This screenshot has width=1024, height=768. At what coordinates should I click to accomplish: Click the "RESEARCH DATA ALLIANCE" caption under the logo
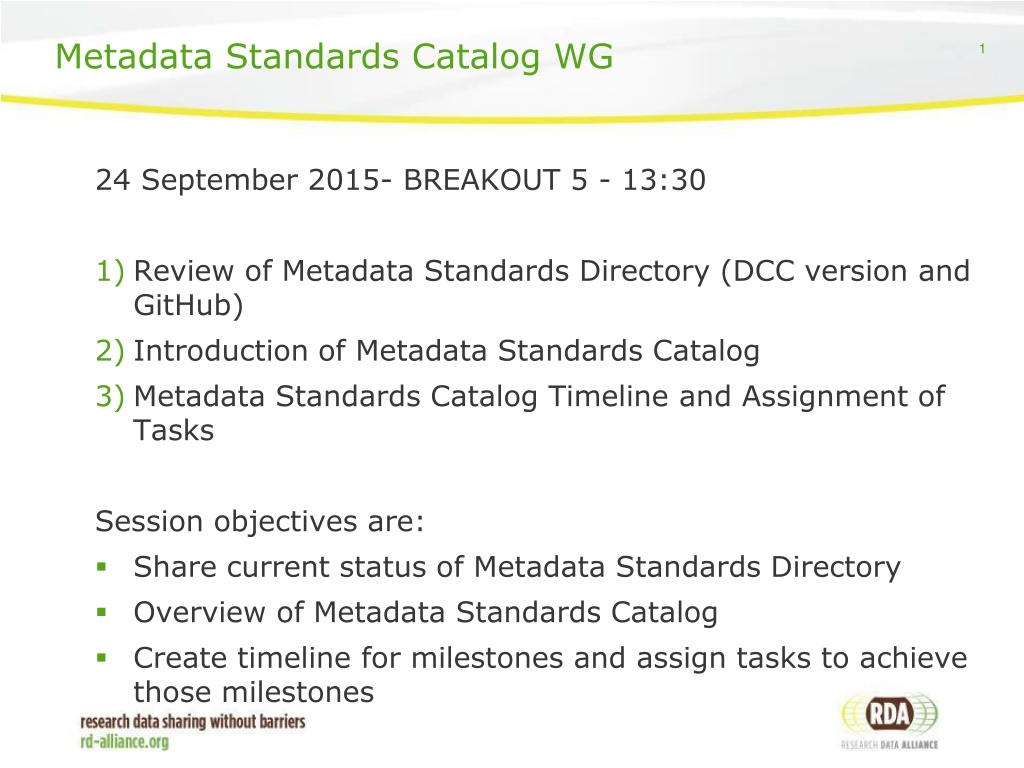pyautogui.click(x=889, y=745)
